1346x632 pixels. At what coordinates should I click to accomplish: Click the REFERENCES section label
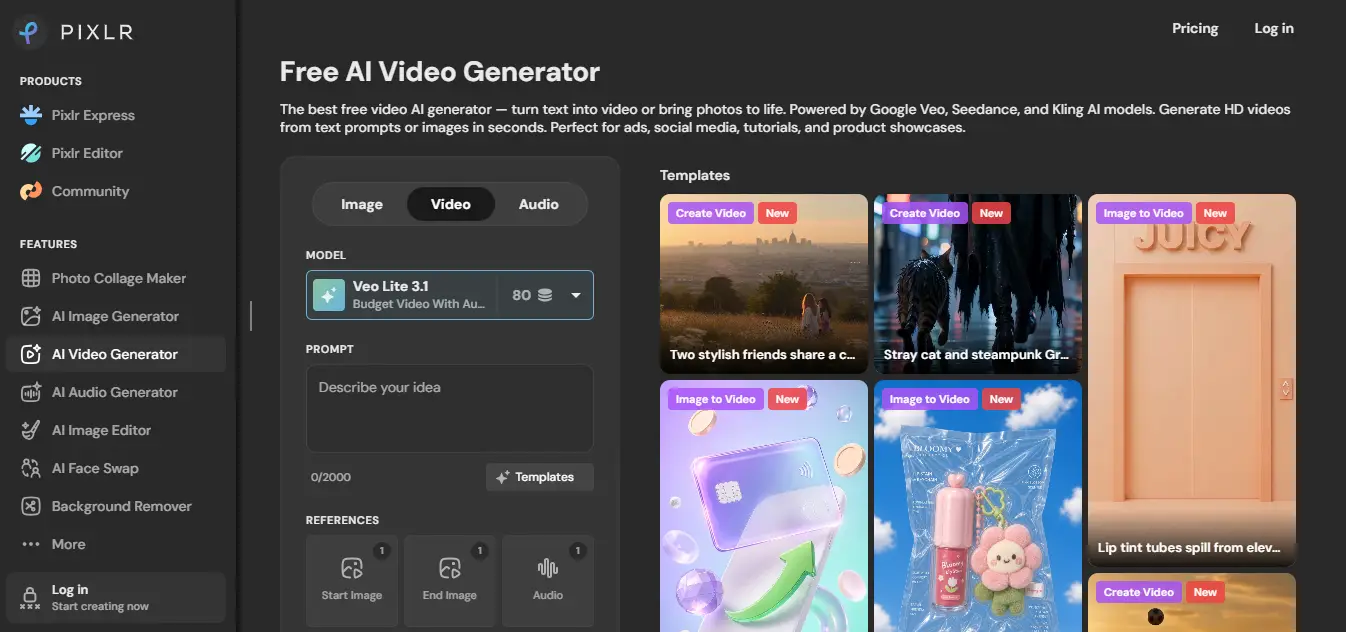pos(342,520)
